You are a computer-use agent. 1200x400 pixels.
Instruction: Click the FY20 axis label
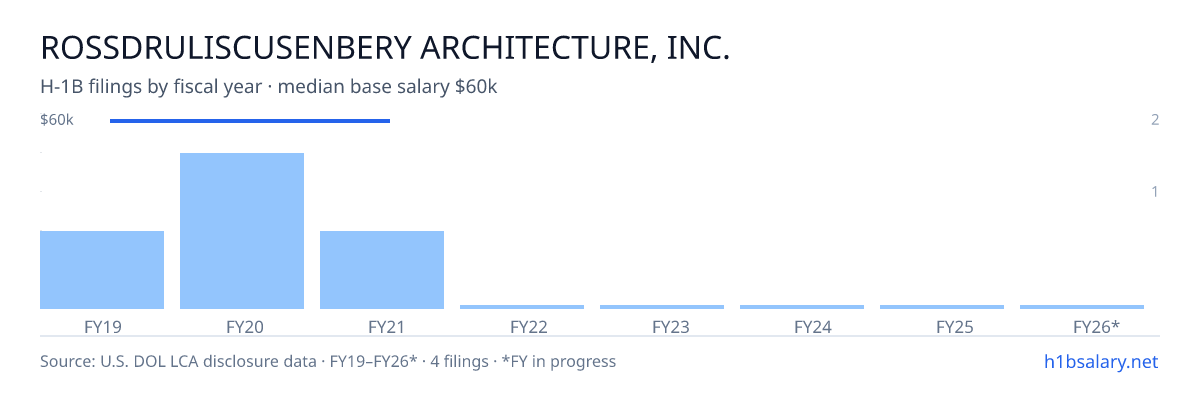click(x=242, y=326)
